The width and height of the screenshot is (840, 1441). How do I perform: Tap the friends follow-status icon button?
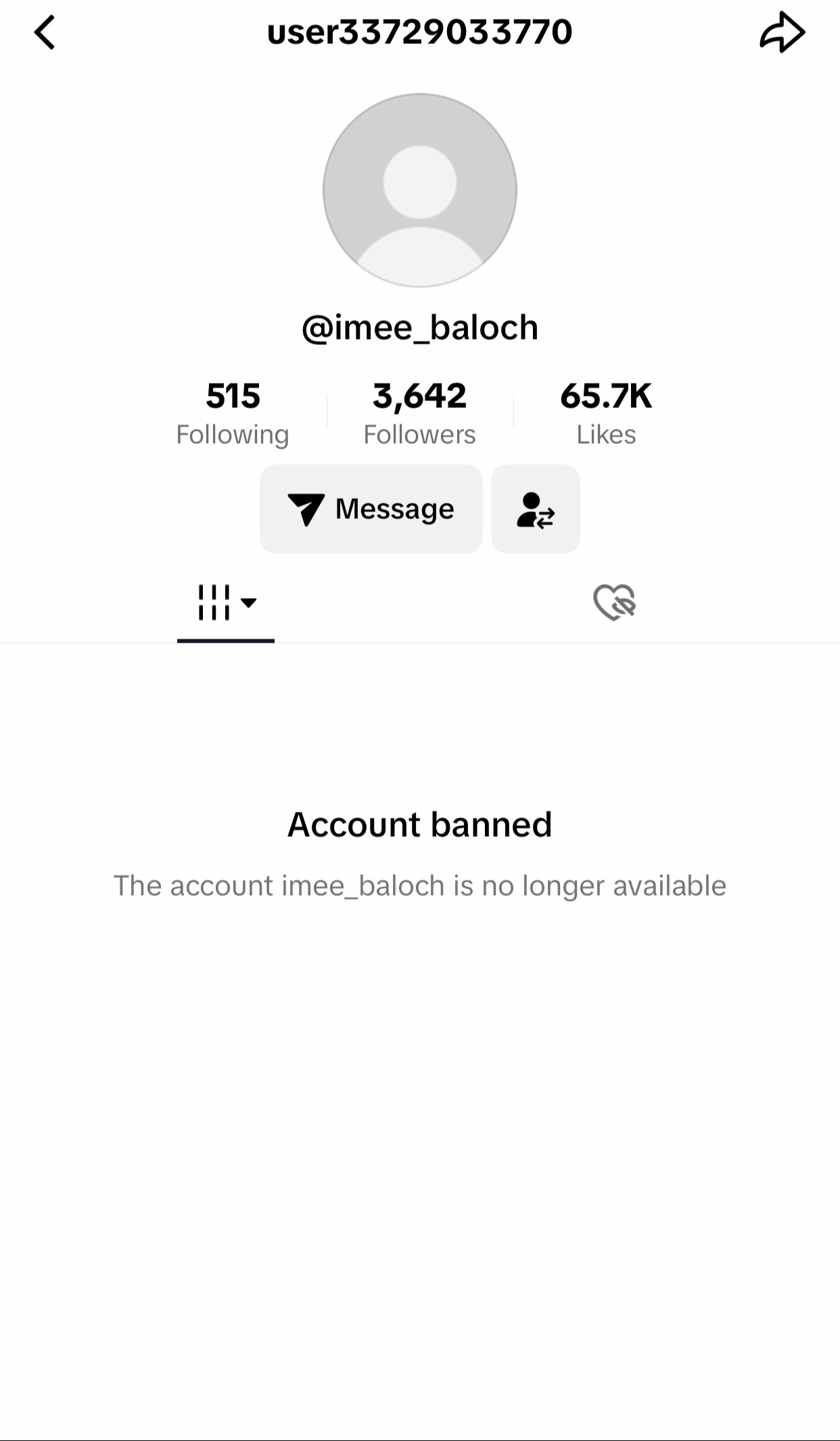click(x=536, y=509)
